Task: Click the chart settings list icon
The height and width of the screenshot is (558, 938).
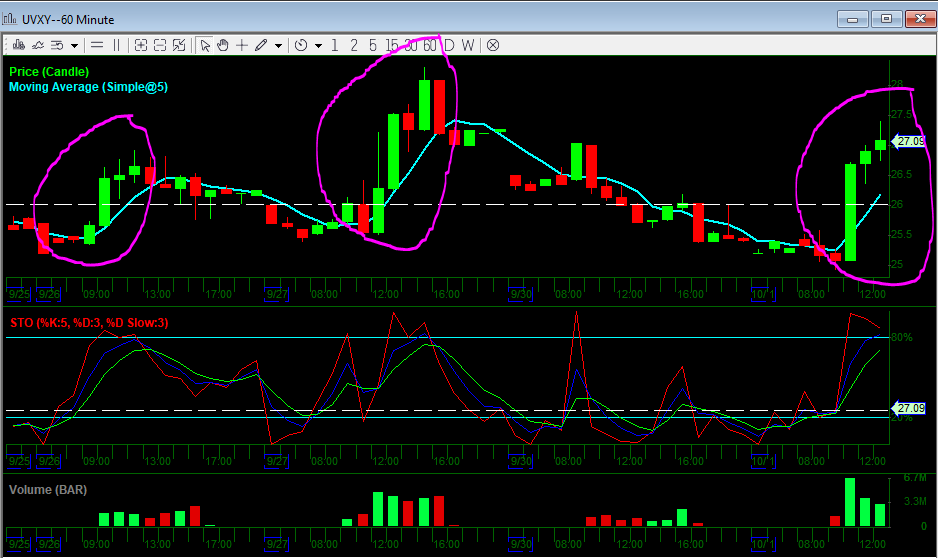Action: tap(57, 45)
